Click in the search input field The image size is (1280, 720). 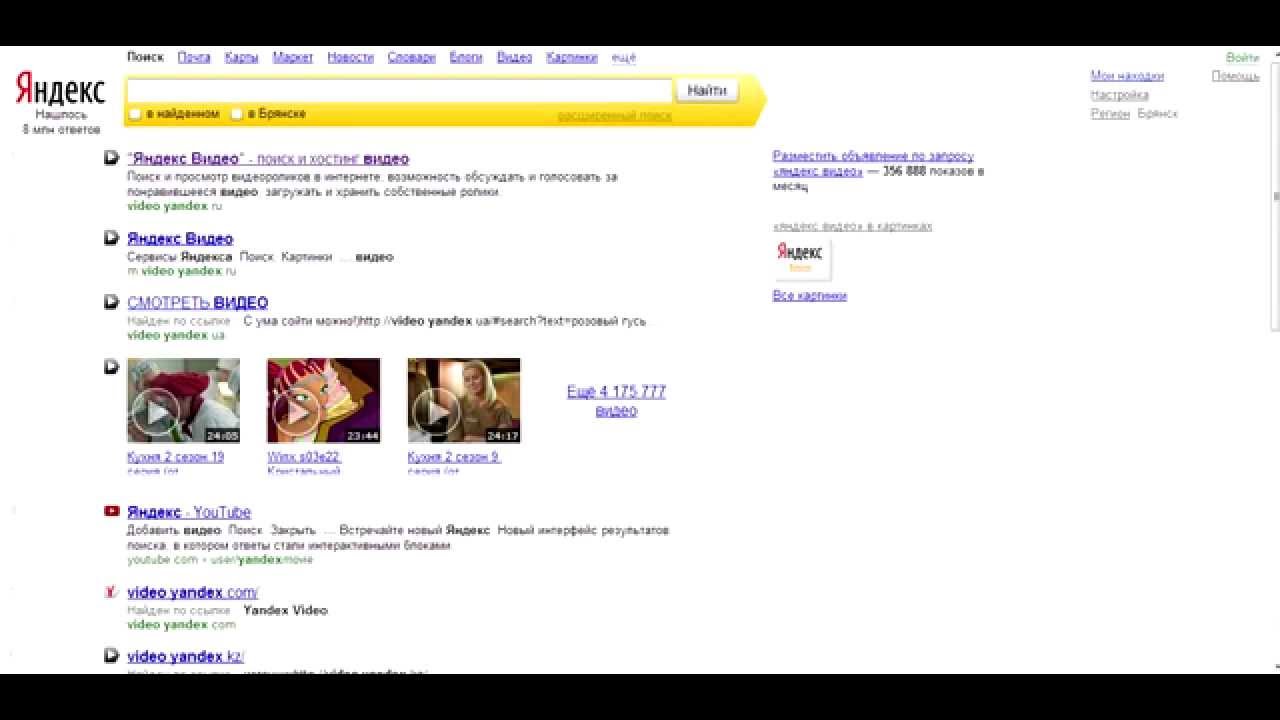(399, 91)
